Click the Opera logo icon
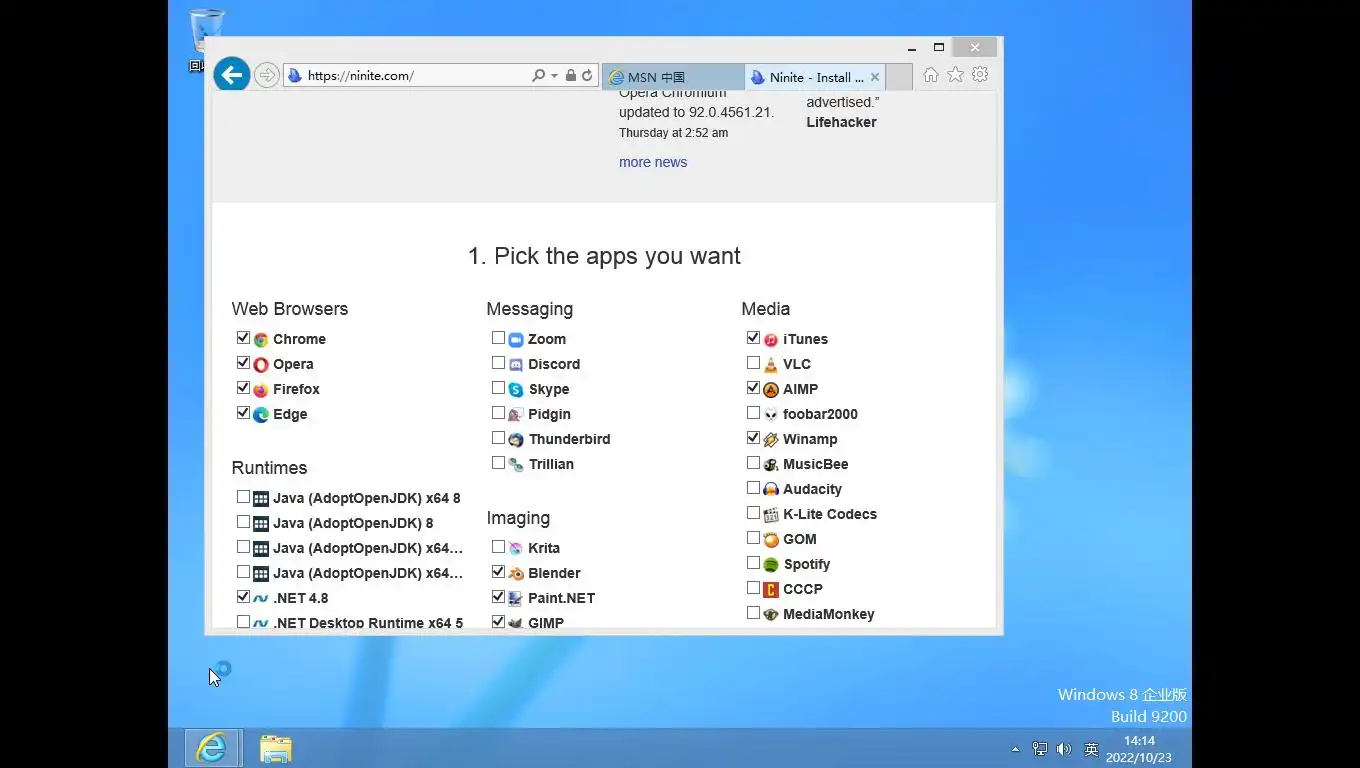This screenshot has height=768, width=1360. tap(261, 365)
